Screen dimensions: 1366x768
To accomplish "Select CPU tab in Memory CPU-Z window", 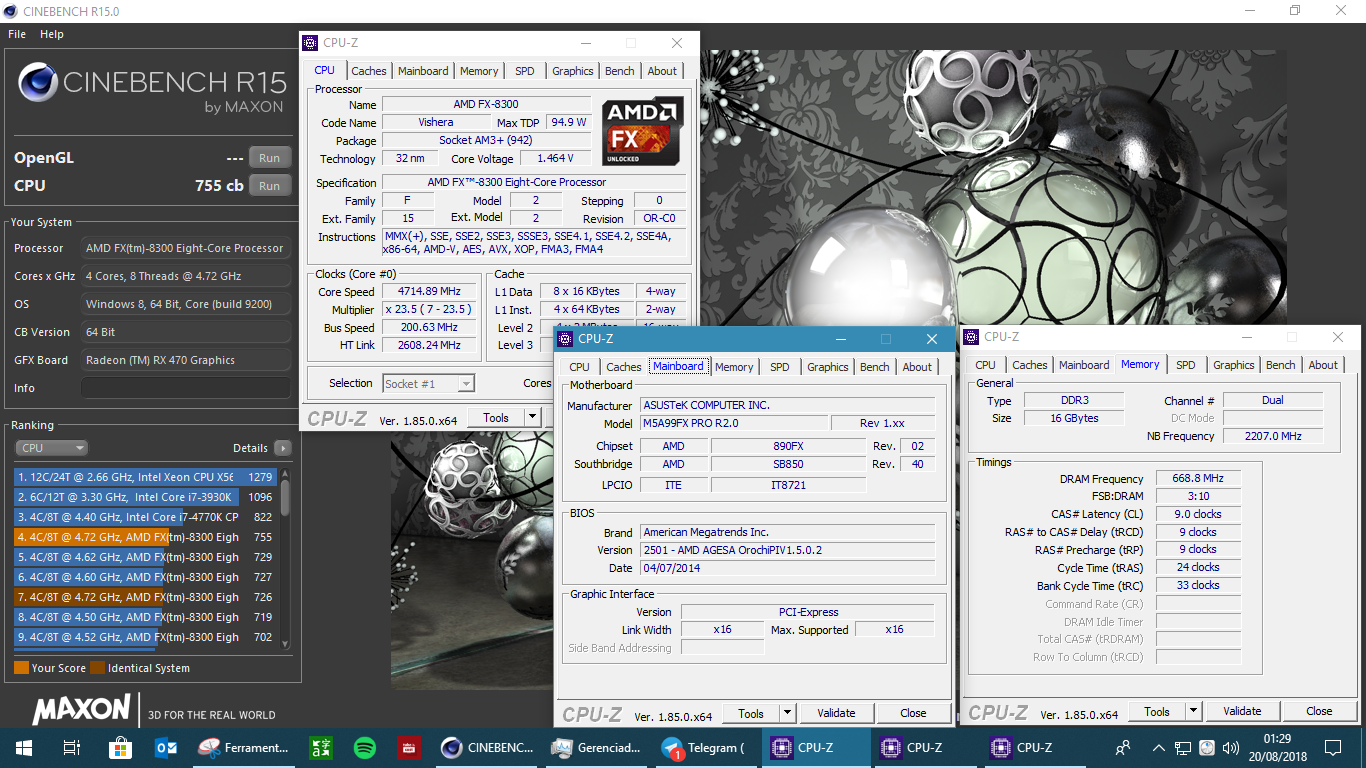I will click(985, 365).
